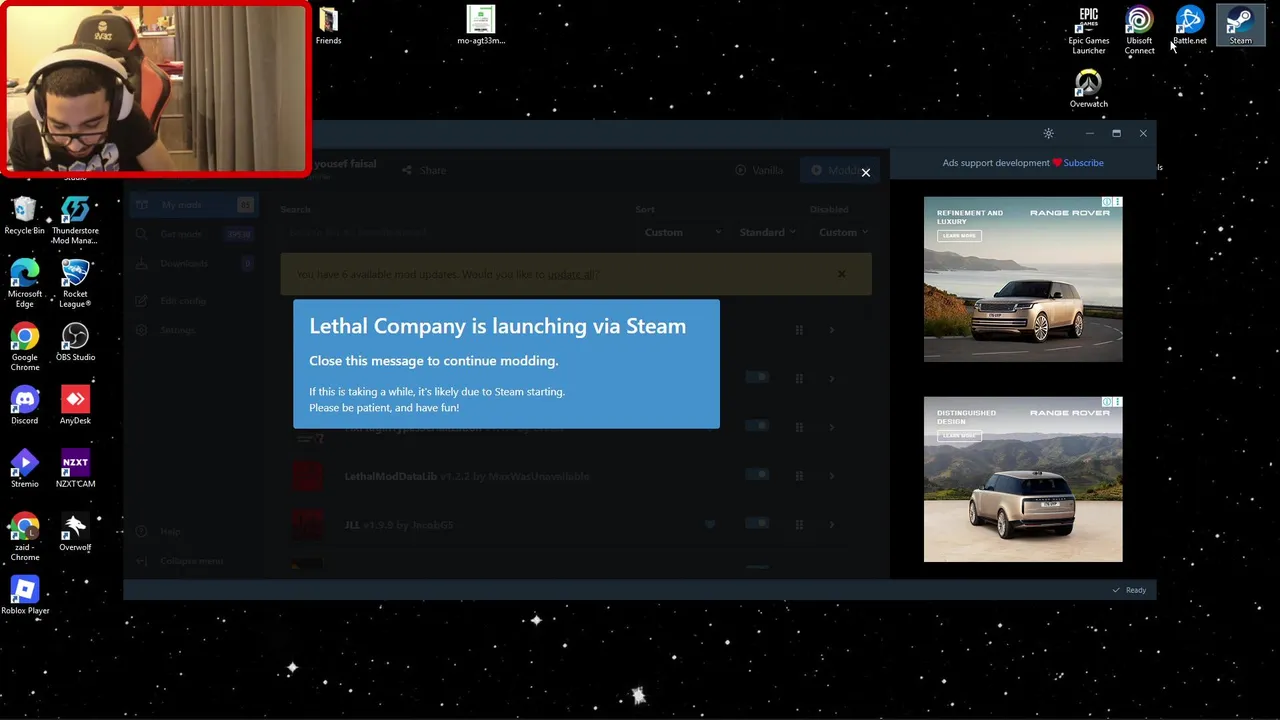This screenshot has height=720, width=1280.
Task: Open the Friends desktop file
Action: [328, 26]
